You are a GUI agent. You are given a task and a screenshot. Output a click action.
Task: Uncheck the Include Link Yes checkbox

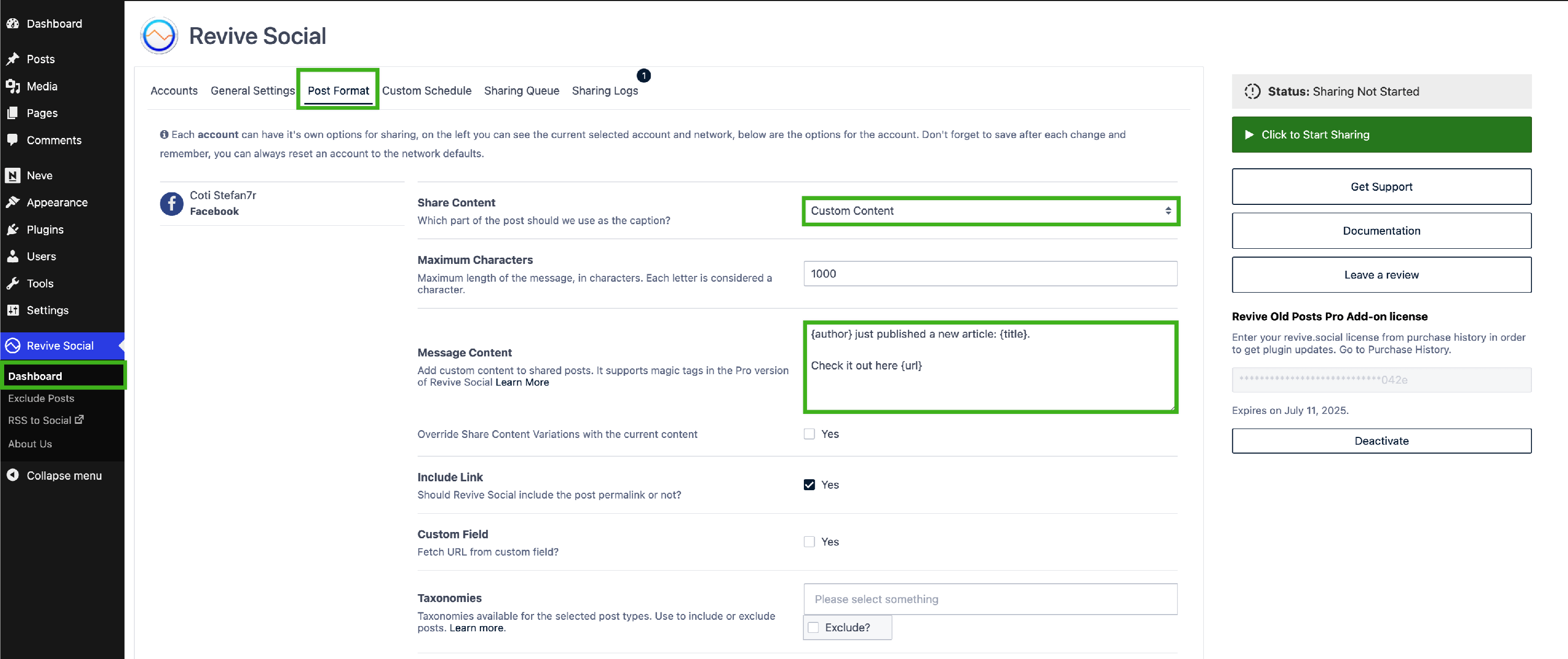809,484
